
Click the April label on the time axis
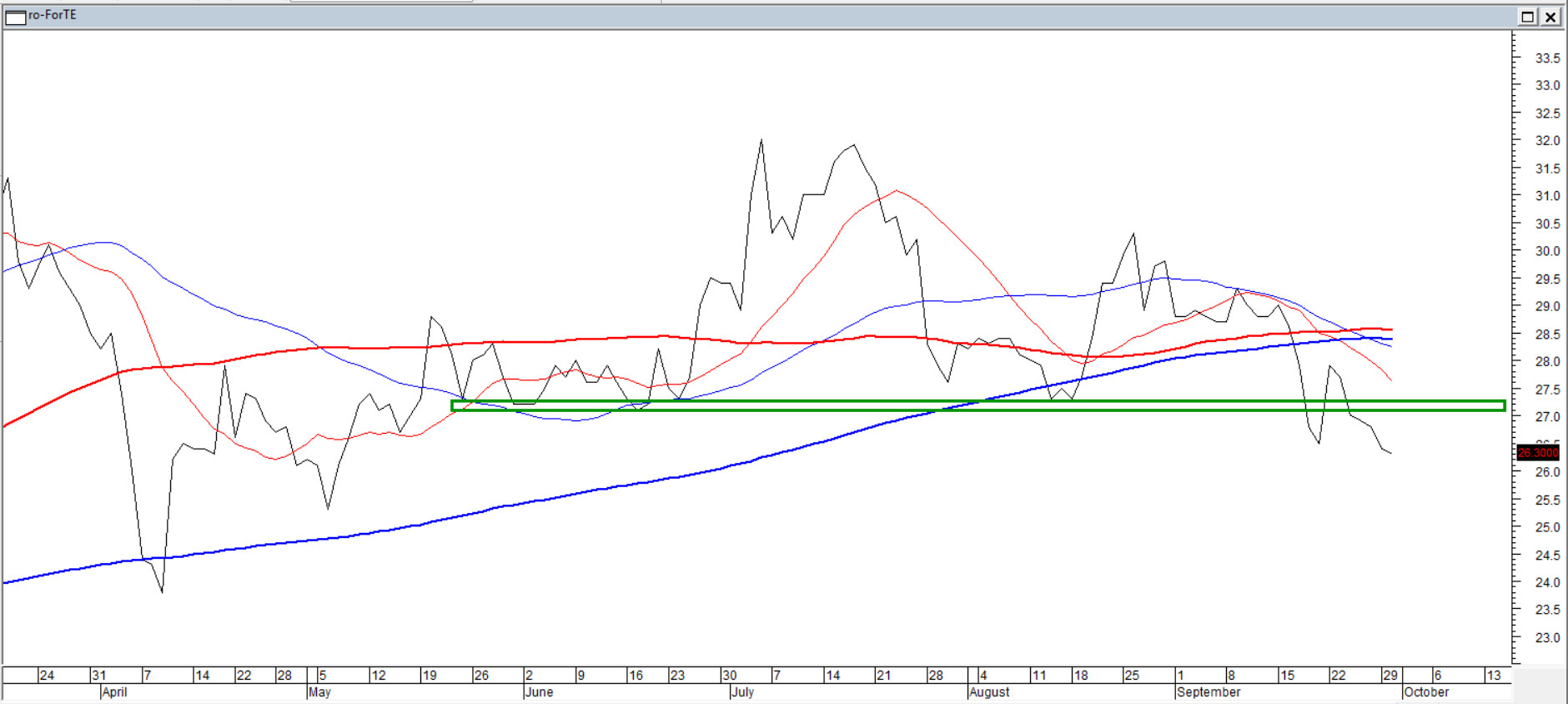click(114, 692)
